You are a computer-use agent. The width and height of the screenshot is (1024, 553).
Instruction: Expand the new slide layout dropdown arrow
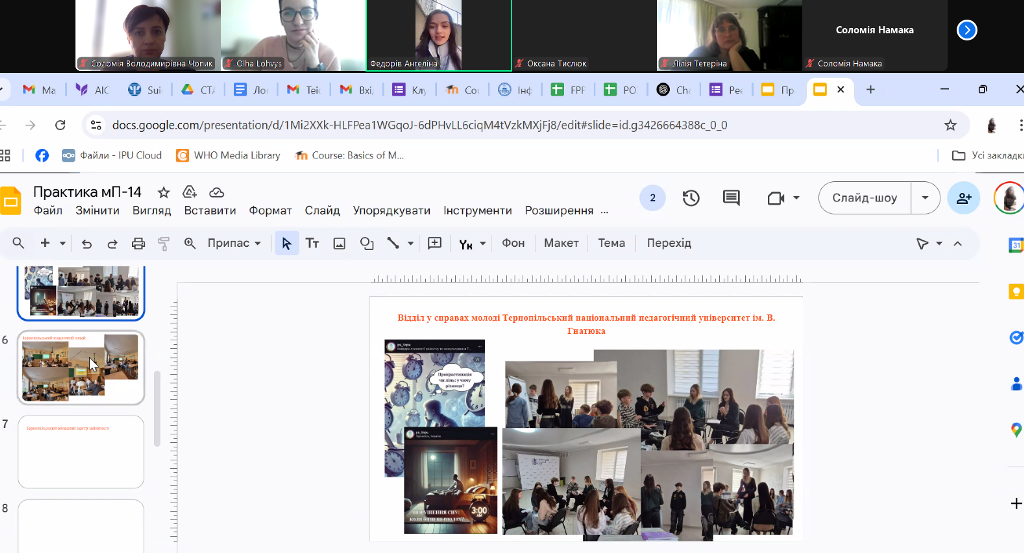click(x=63, y=243)
